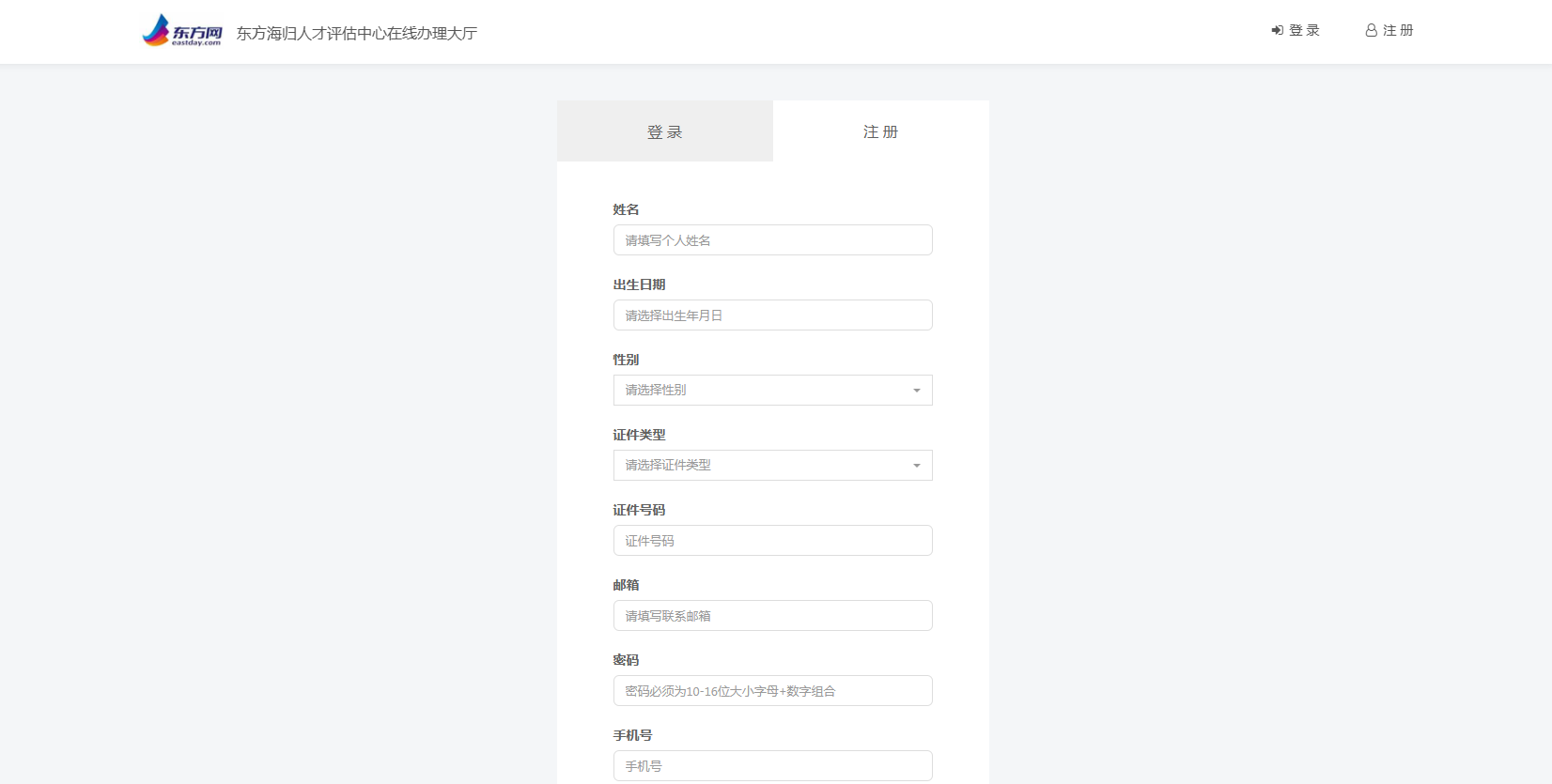Click the arrow on the 请选择性别 dropdown

pos(916,391)
